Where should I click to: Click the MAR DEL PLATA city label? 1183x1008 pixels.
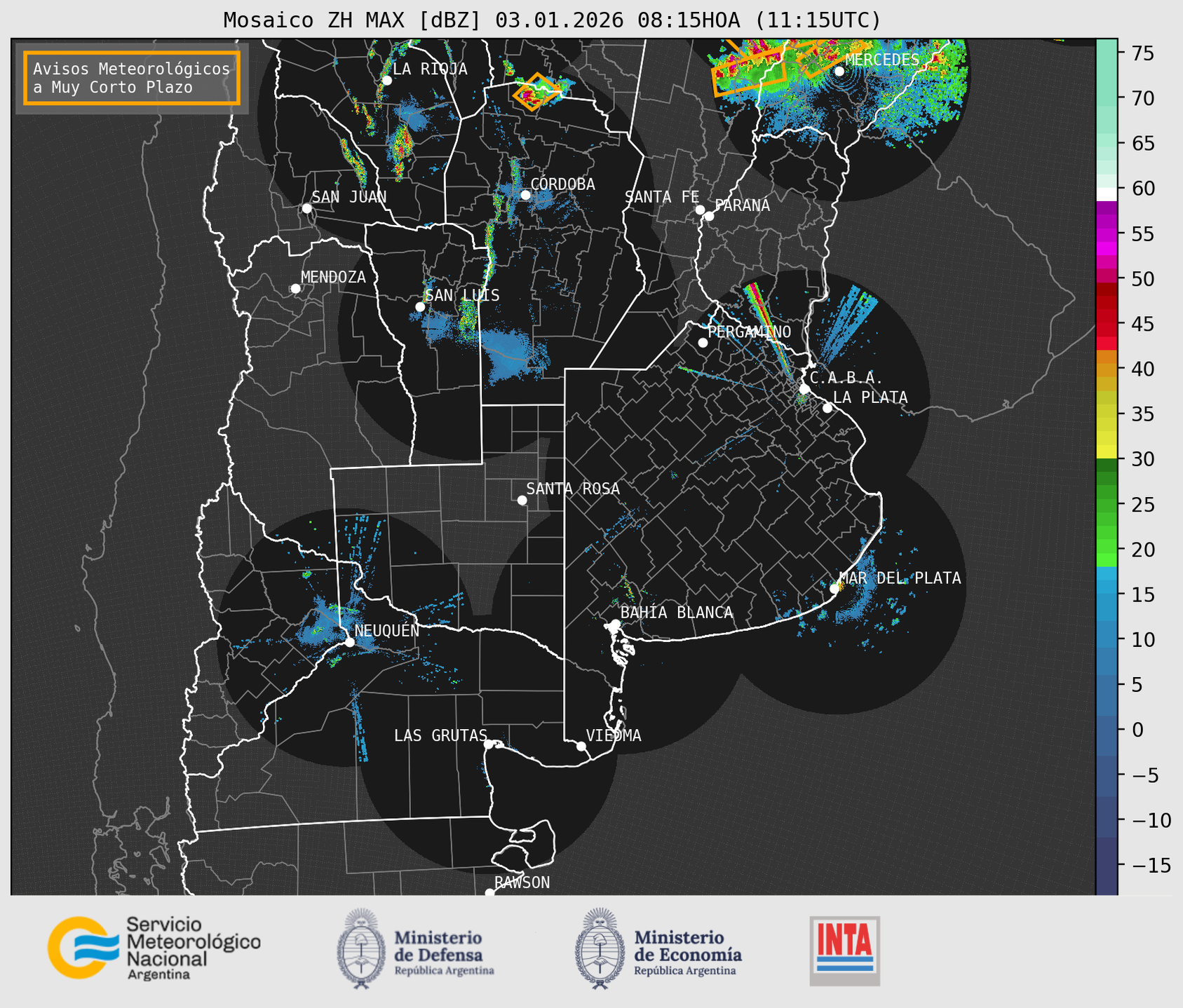900,578
